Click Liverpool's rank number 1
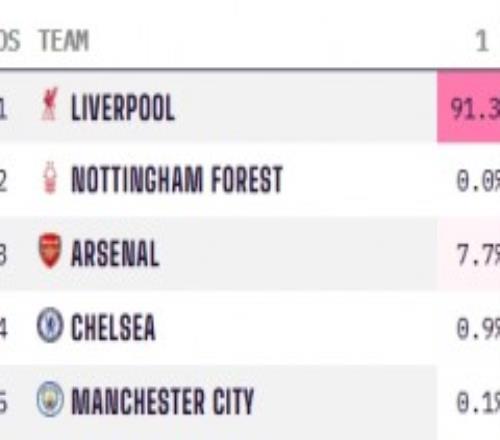 3,109
